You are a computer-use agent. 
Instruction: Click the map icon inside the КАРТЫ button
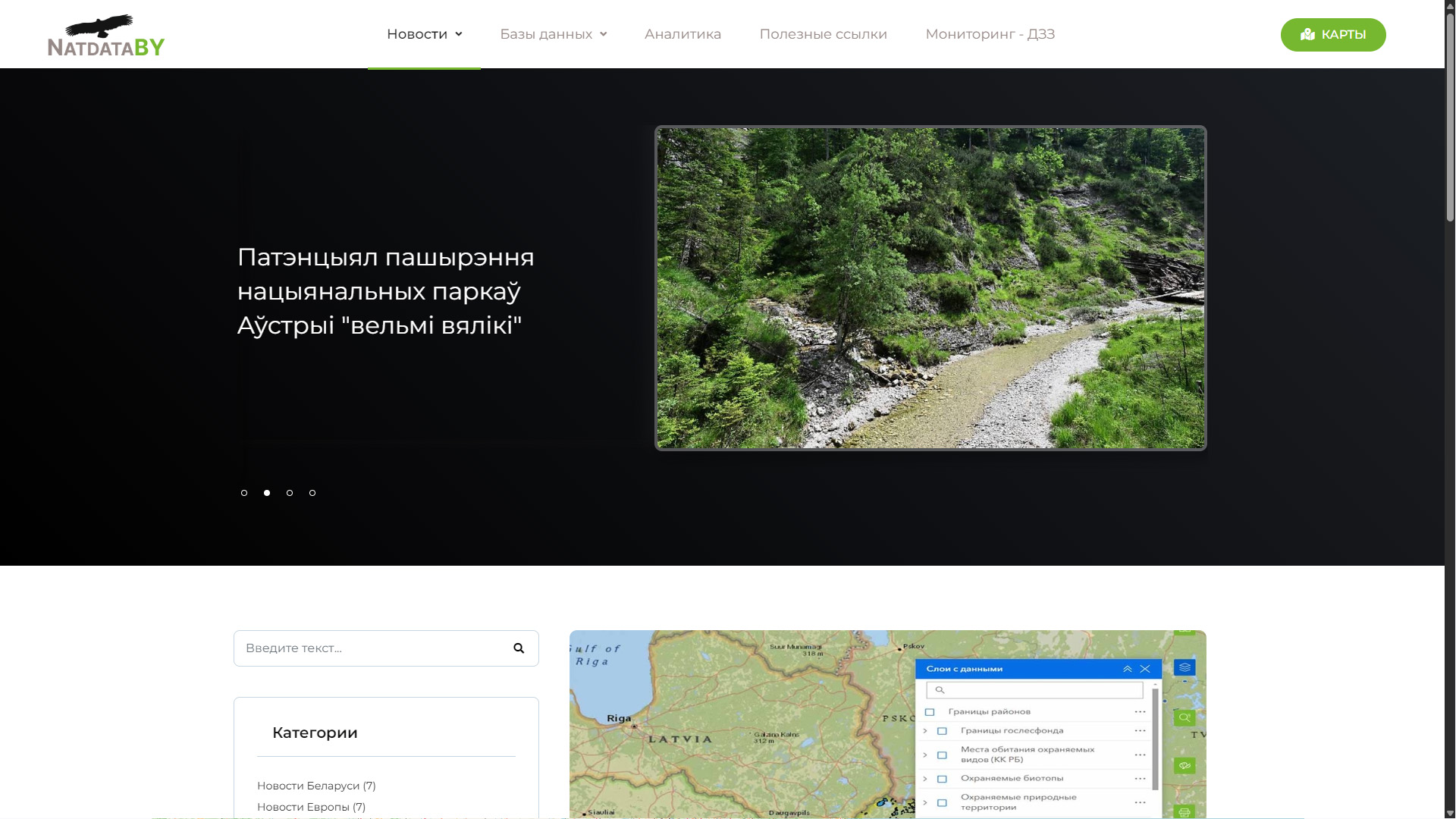1307,35
